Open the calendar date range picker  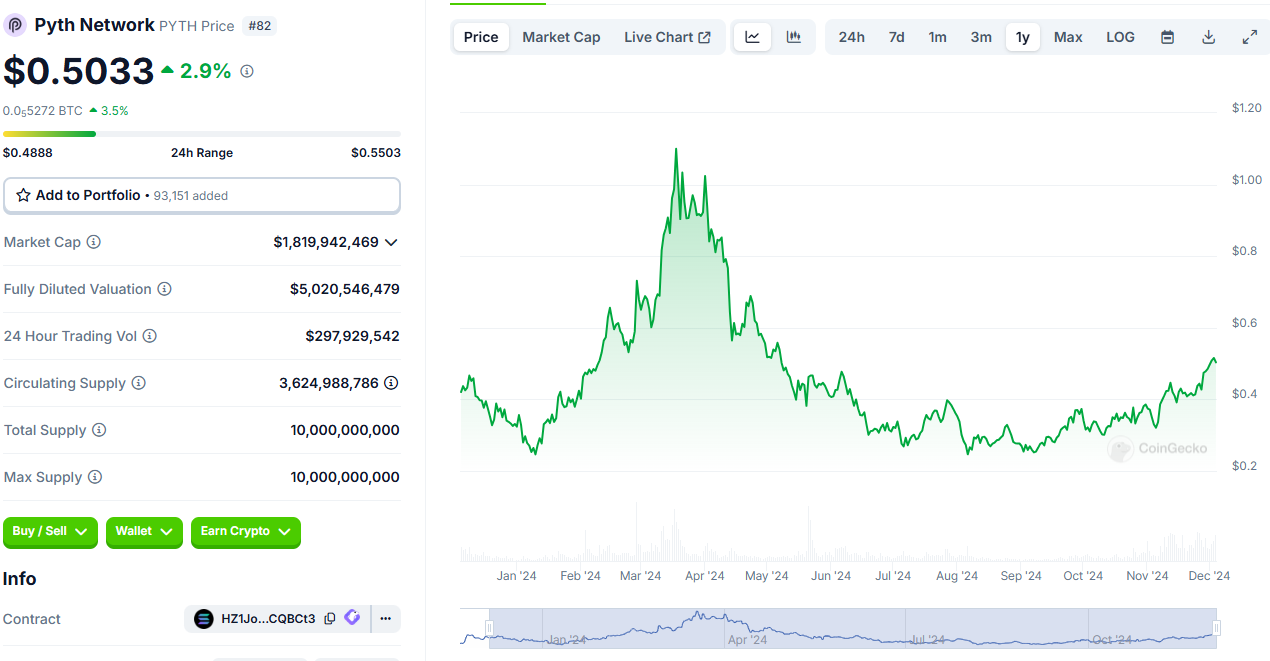pos(1167,37)
